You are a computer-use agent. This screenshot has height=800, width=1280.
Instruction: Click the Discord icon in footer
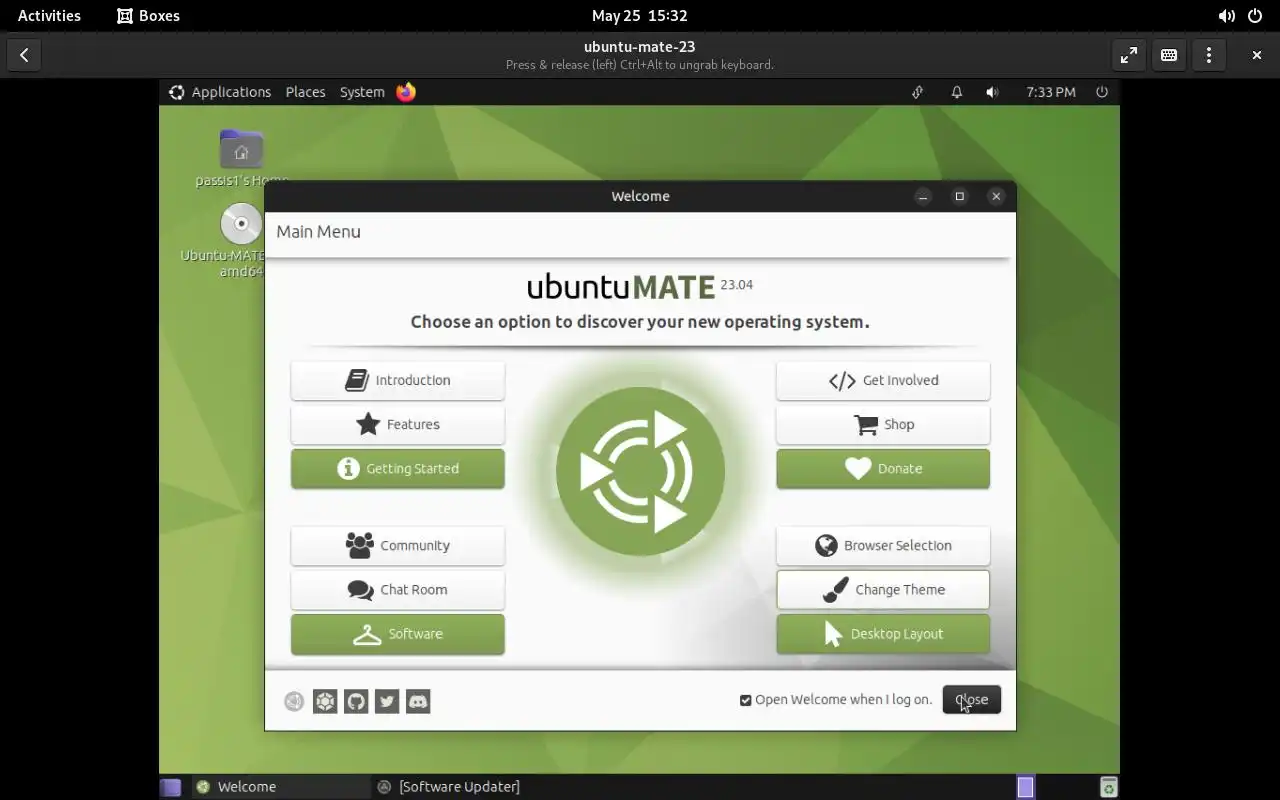pos(418,701)
